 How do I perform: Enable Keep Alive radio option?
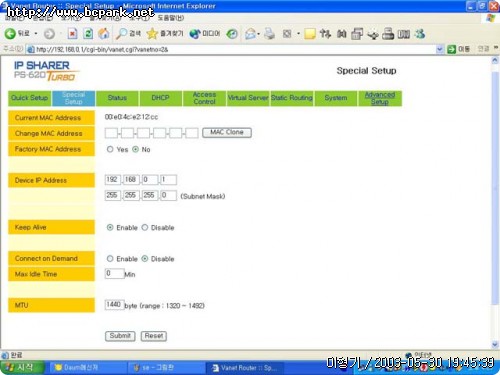click(x=110, y=227)
